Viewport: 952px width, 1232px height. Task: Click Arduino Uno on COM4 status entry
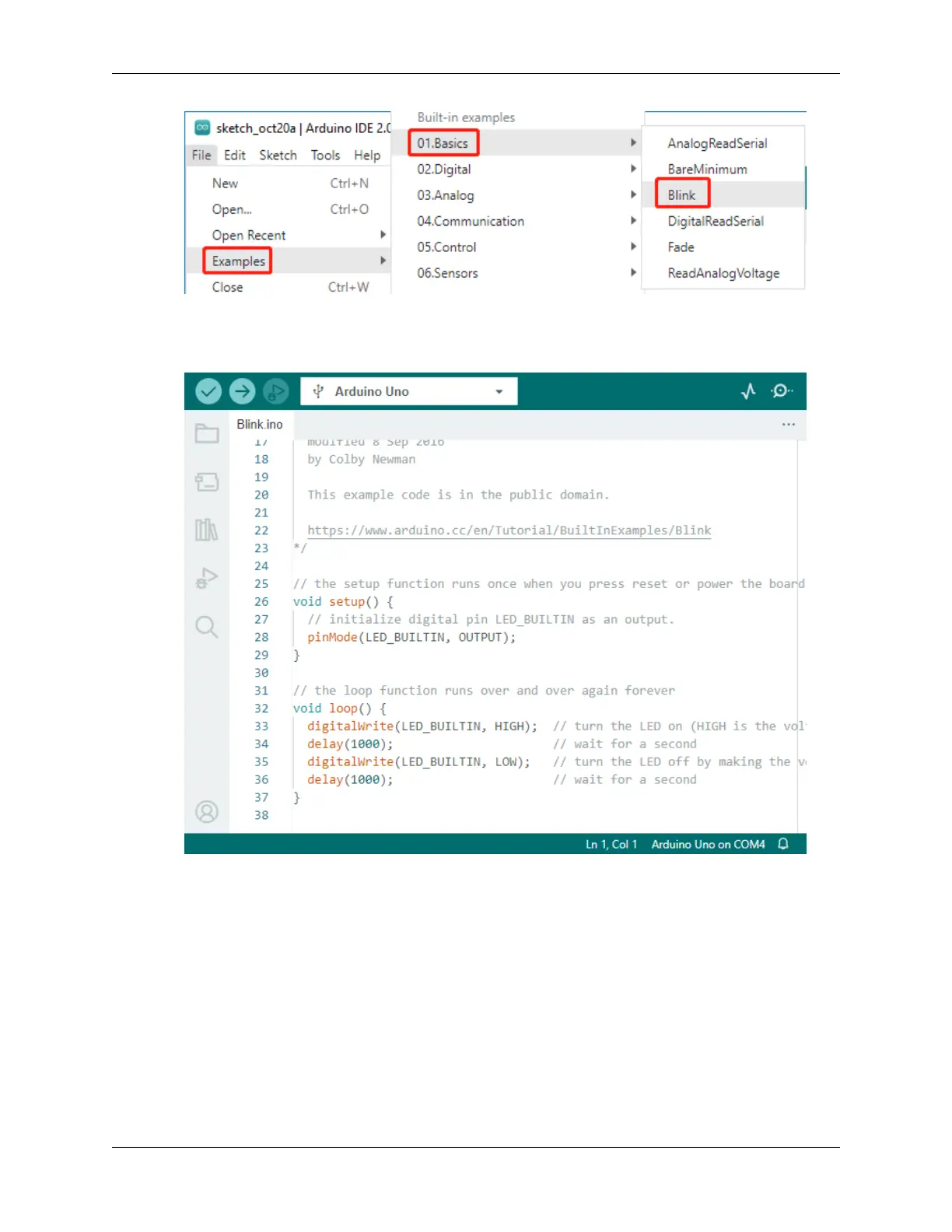click(708, 844)
